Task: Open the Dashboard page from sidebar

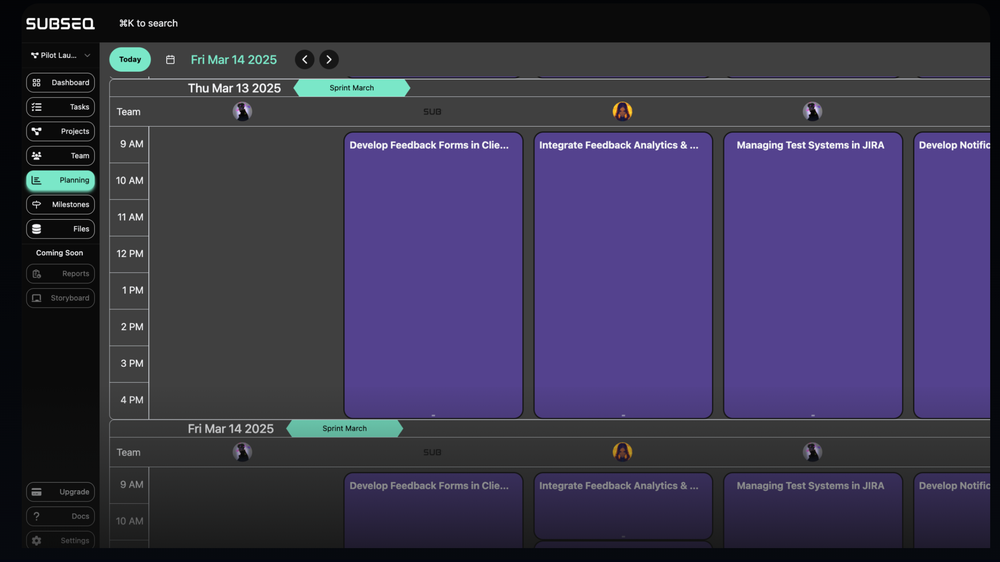Action: click(60, 83)
